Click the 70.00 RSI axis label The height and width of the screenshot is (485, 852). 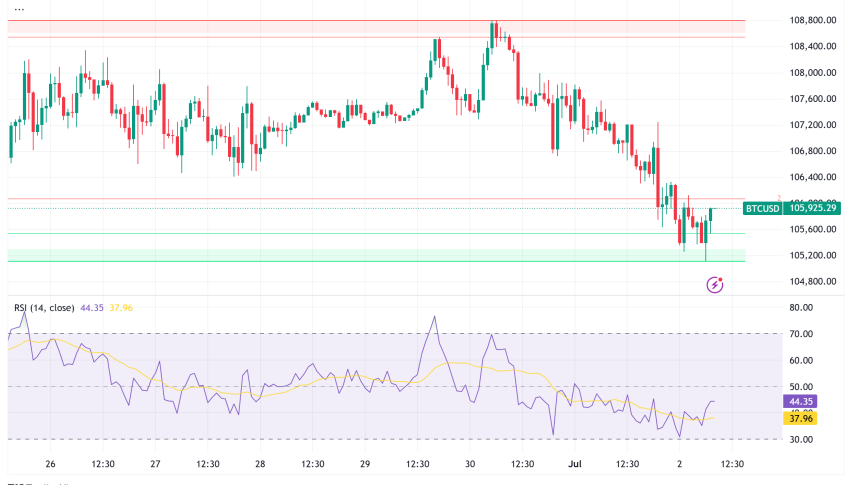tap(801, 334)
